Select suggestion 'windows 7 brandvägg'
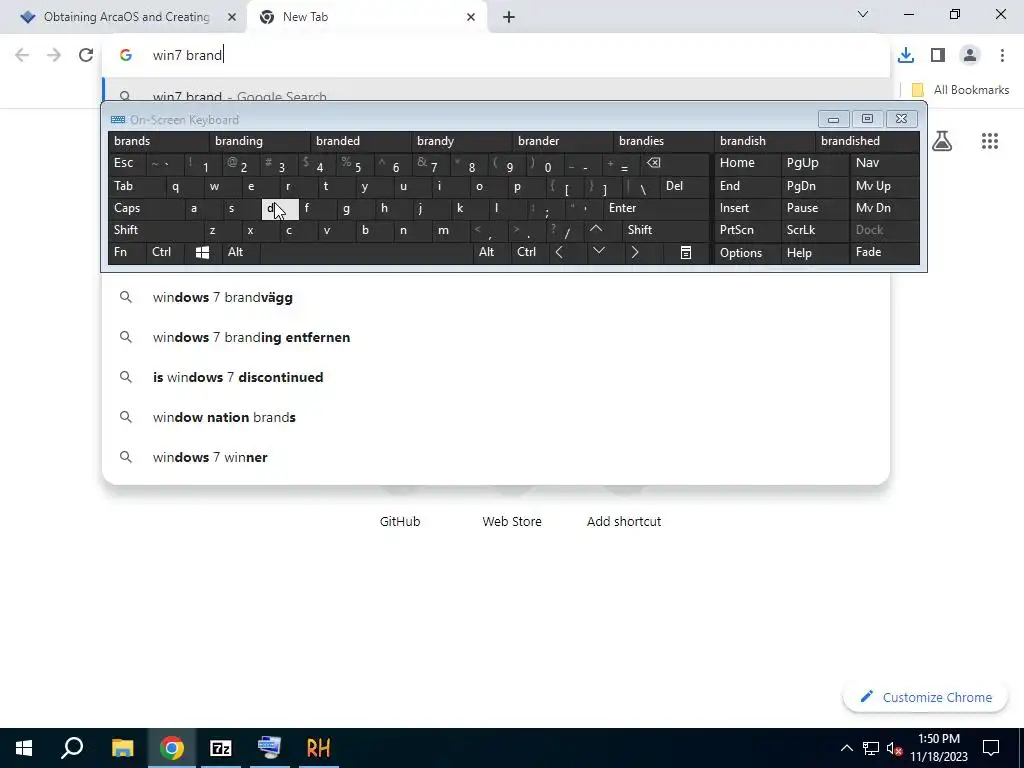Screen dimensions: 1024x768 [495, 297]
